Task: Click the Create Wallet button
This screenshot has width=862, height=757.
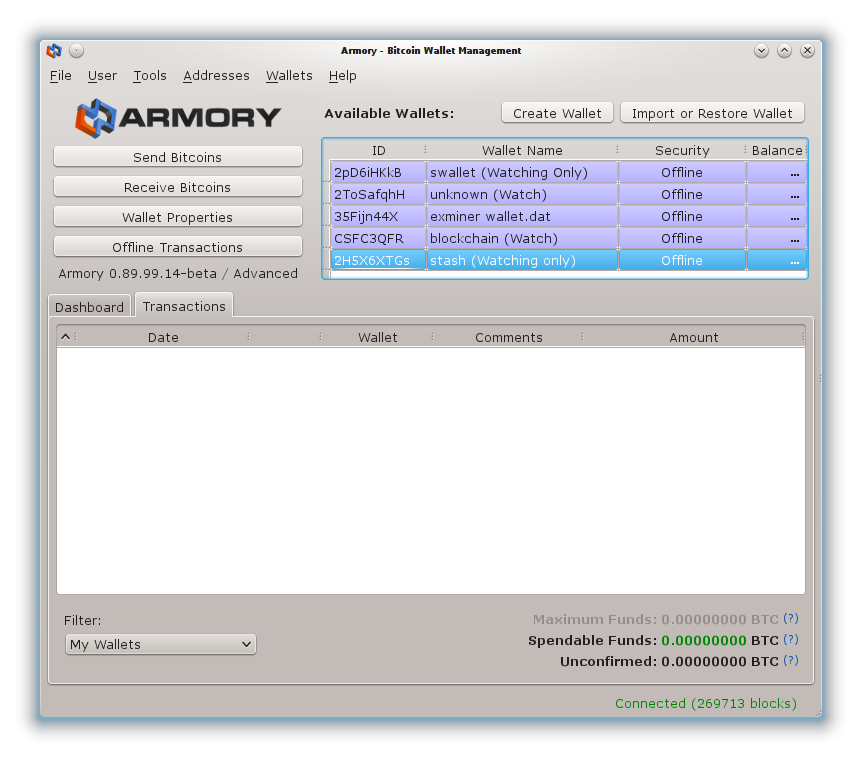Action: [x=557, y=113]
